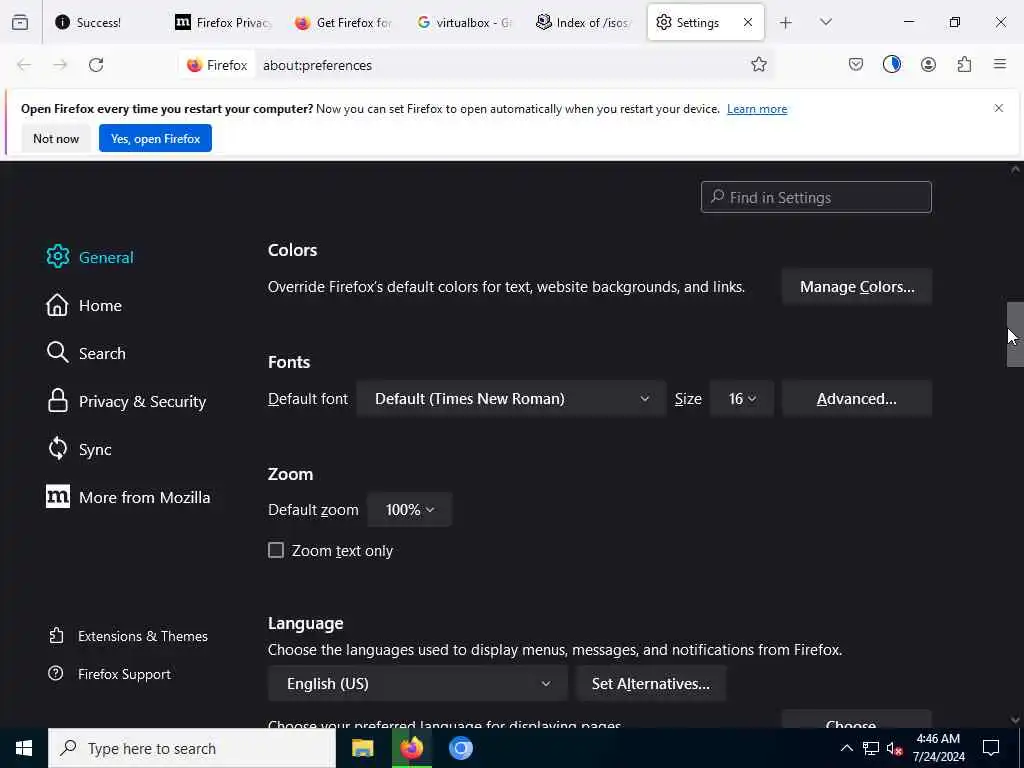Open Firefox Support link

point(110,674)
